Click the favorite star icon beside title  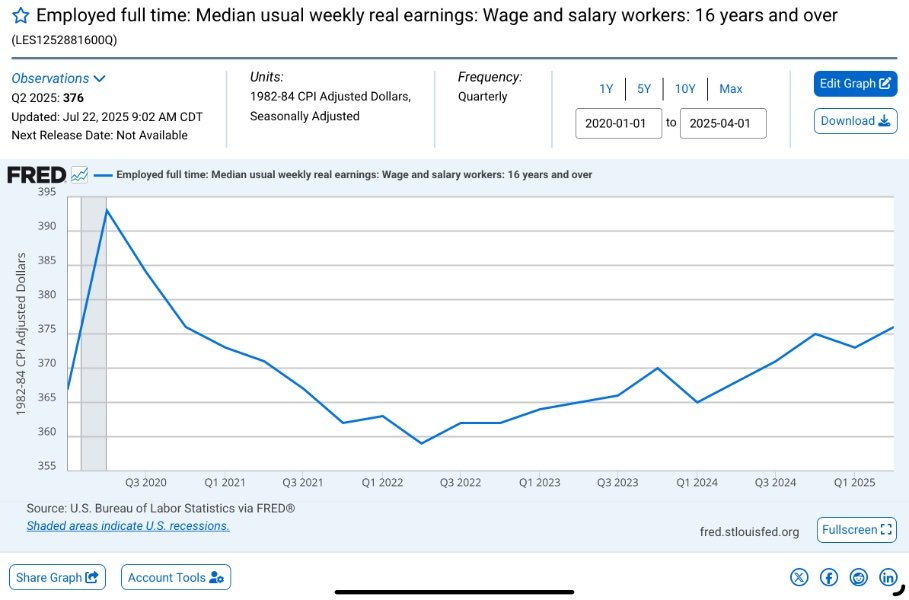[20, 17]
